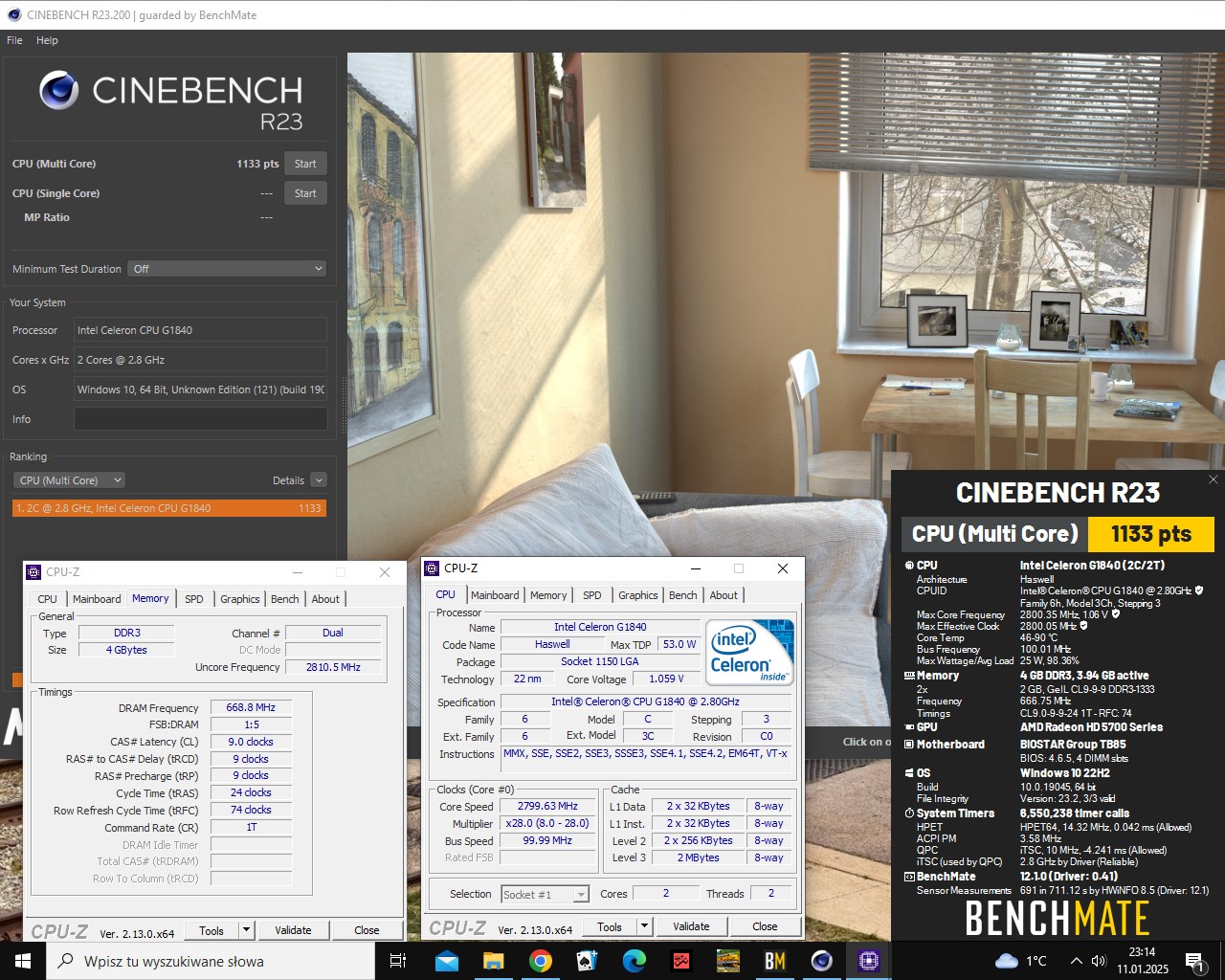The width and height of the screenshot is (1225, 980).
Task: Click the CPU section icon in BenchMate panel
Action: 909,566
